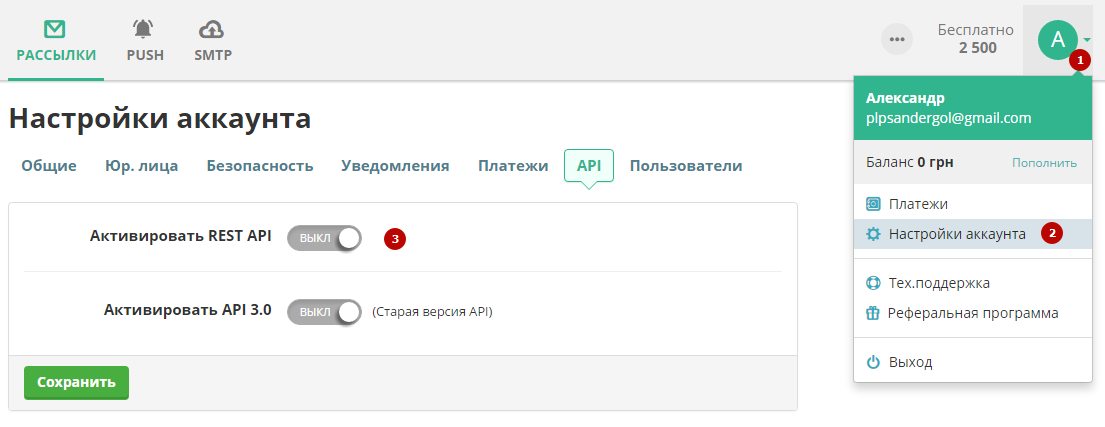The image size is (1105, 427).
Task: Expand the account dropdown arrow near avatar
Action: click(x=1087, y=41)
